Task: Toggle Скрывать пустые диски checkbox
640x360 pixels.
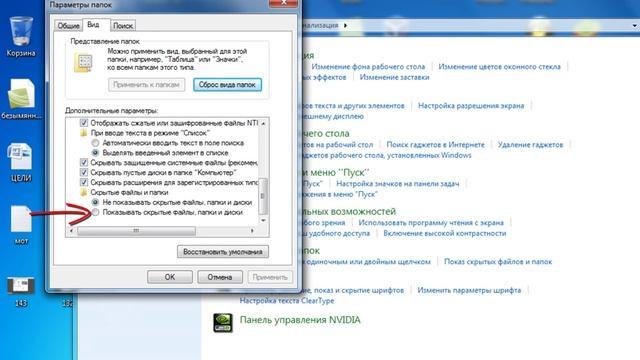Action: click(x=84, y=172)
